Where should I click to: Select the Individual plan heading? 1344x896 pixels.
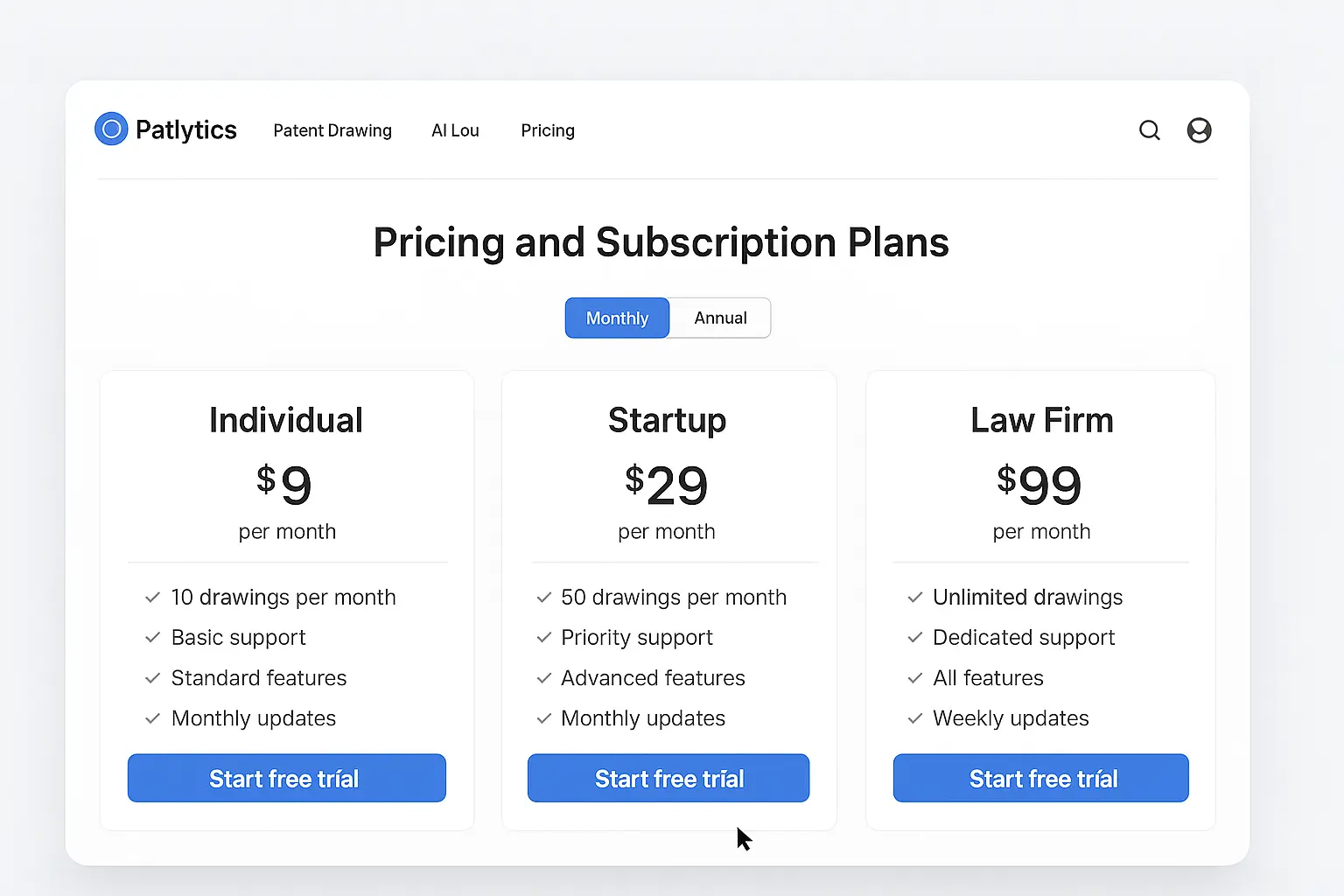286,420
